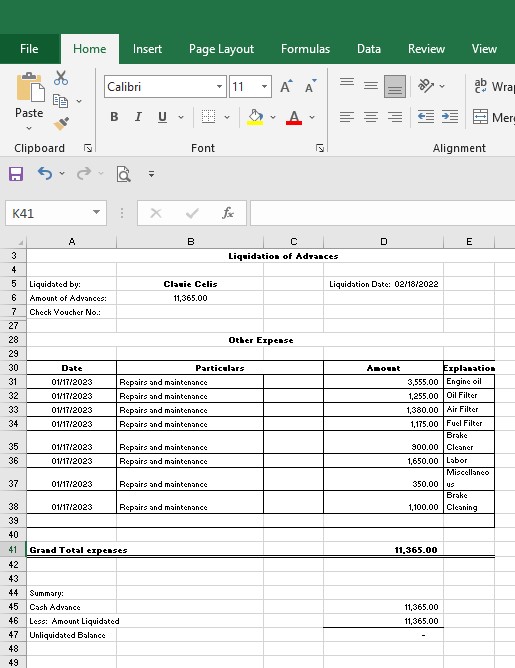Click the Increase Indent icon
The height and width of the screenshot is (668, 515).
tap(450, 117)
